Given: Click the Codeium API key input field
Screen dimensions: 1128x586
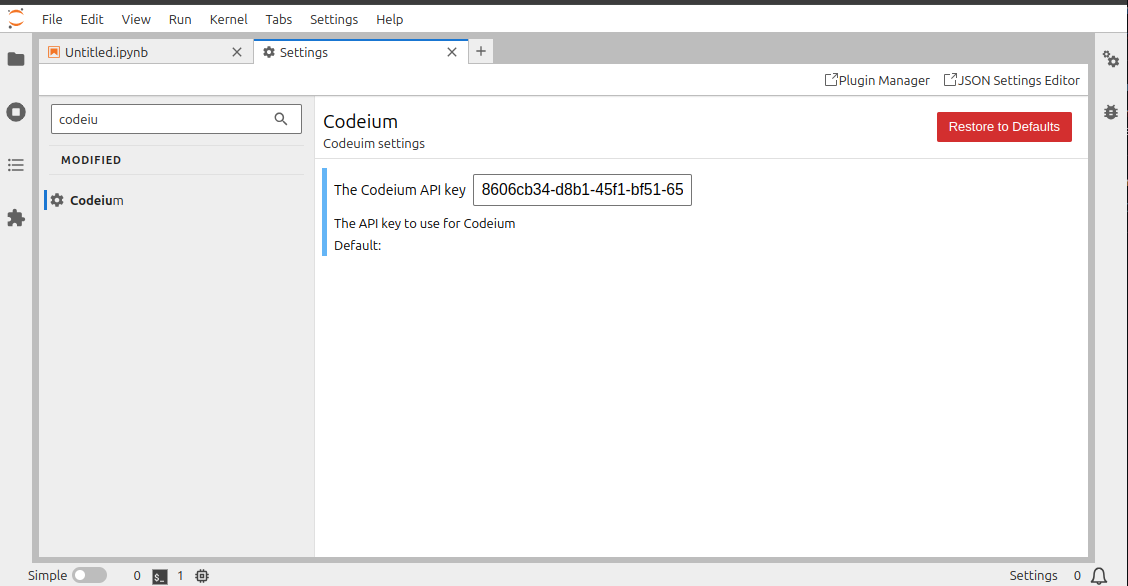Looking at the screenshot, I should point(582,190).
